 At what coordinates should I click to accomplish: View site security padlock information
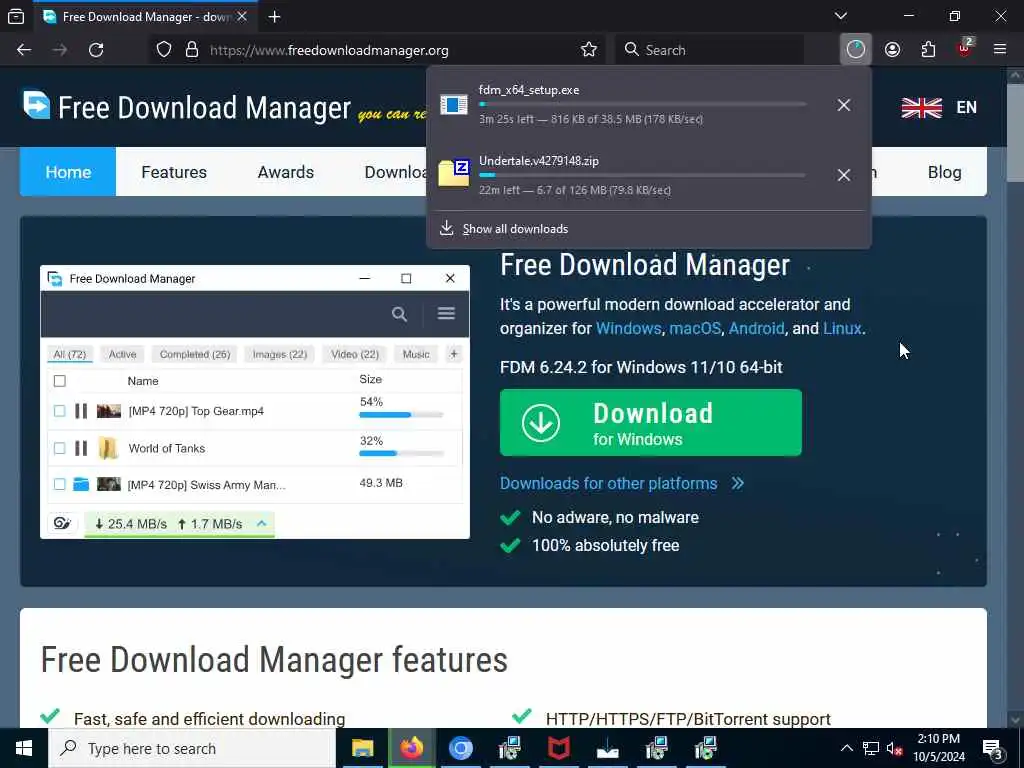pyautogui.click(x=192, y=50)
